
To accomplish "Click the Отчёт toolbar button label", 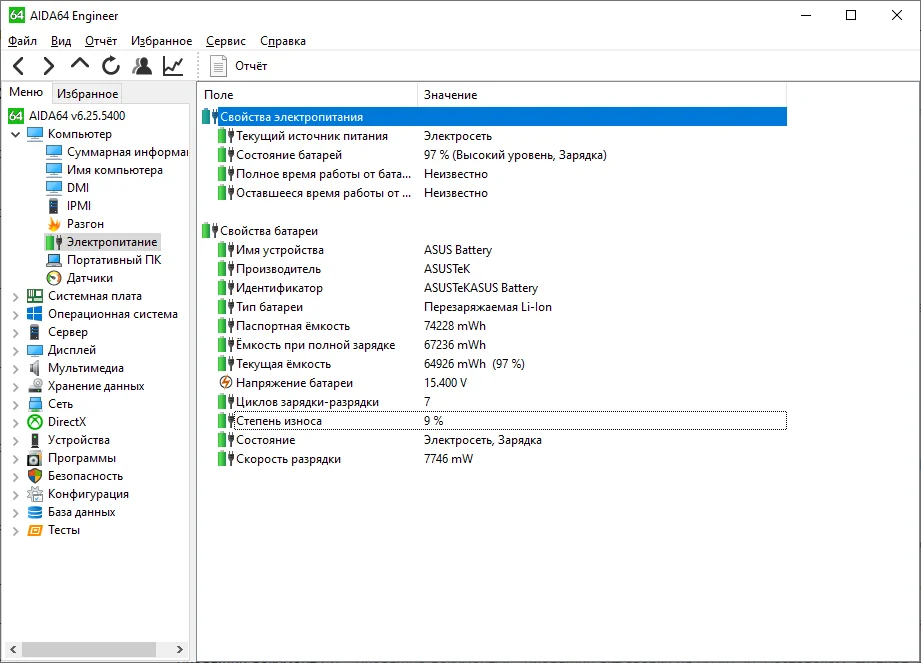I will 251,66.
